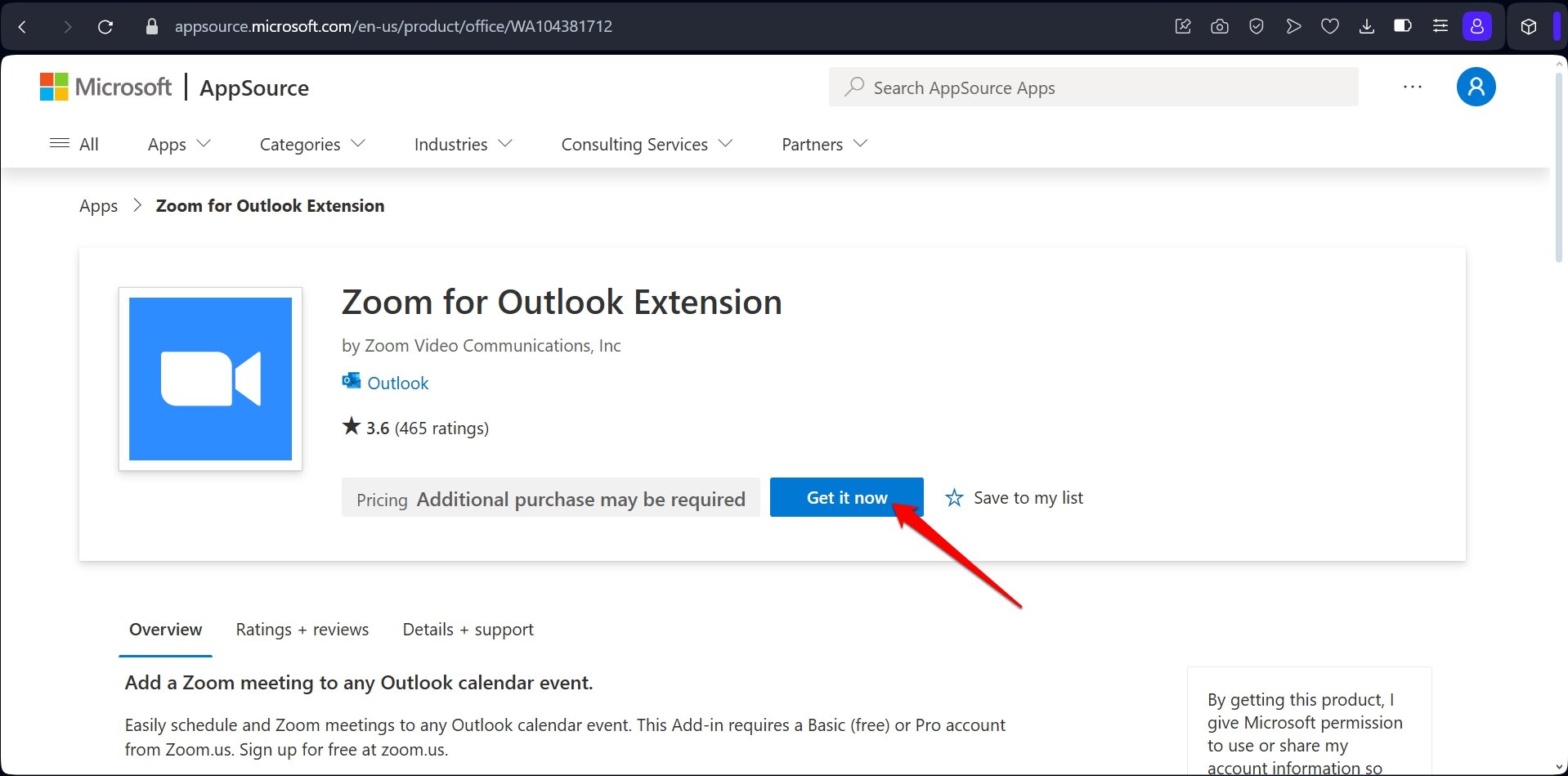Click the browser forward arrow
This screenshot has height=776, width=1568.
pyautogui.click(x=67, y=27)
